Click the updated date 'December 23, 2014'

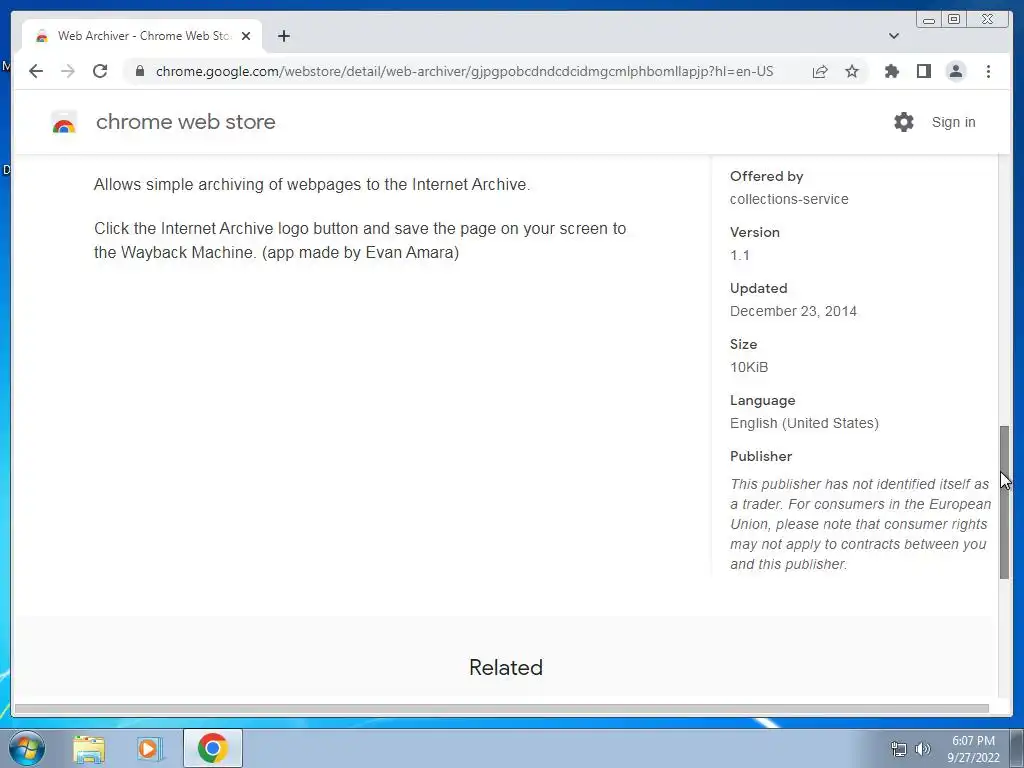click(793, 312)
